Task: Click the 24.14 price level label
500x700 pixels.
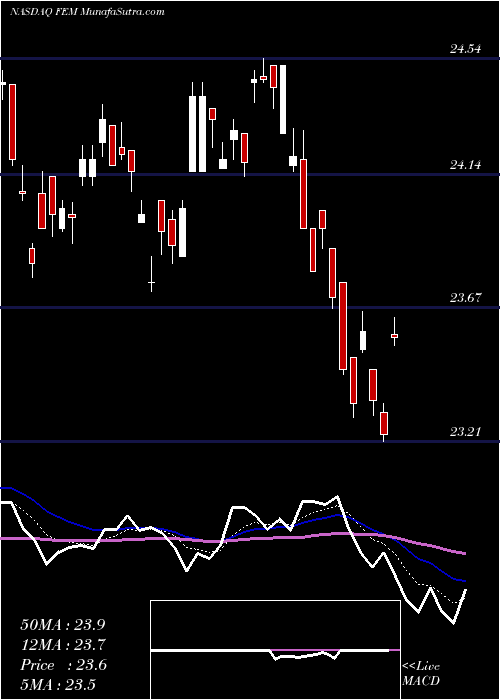Action: (x=466, y=165)
